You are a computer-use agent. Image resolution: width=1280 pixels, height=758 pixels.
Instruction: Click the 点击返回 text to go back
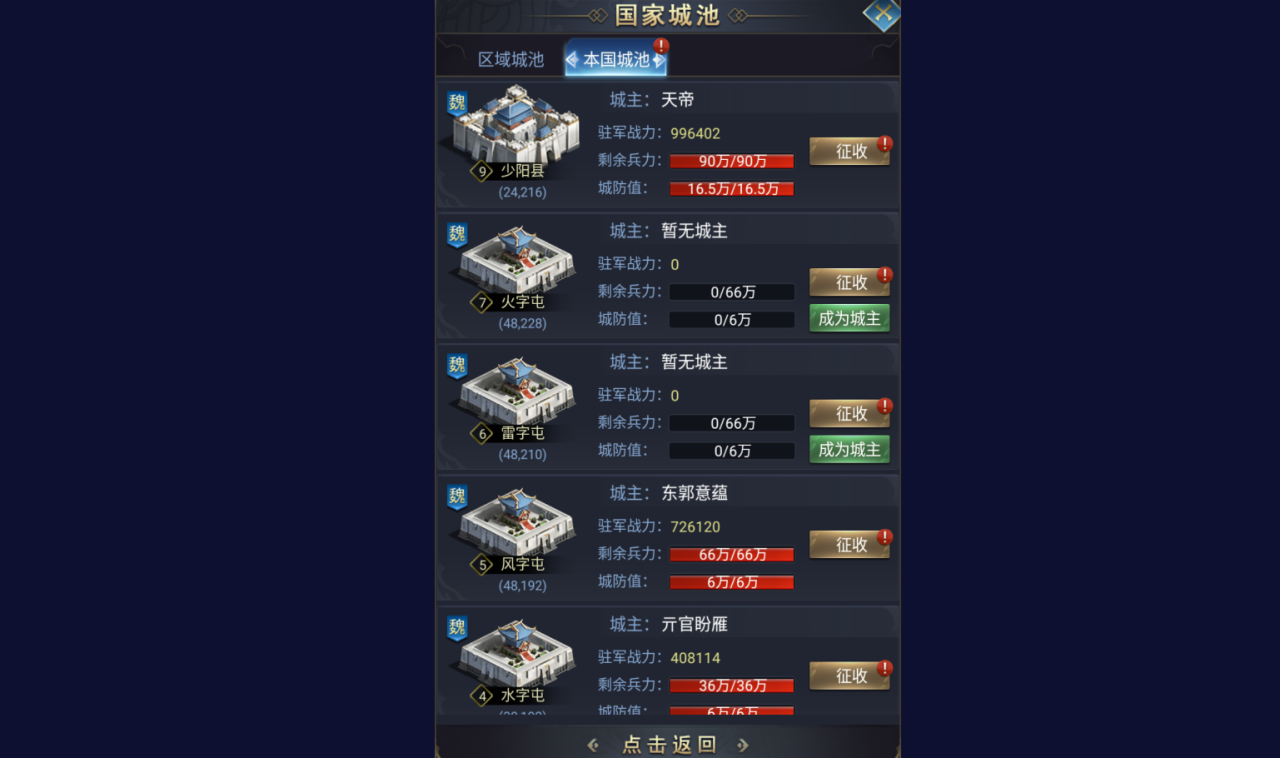(x=669, y=744)
